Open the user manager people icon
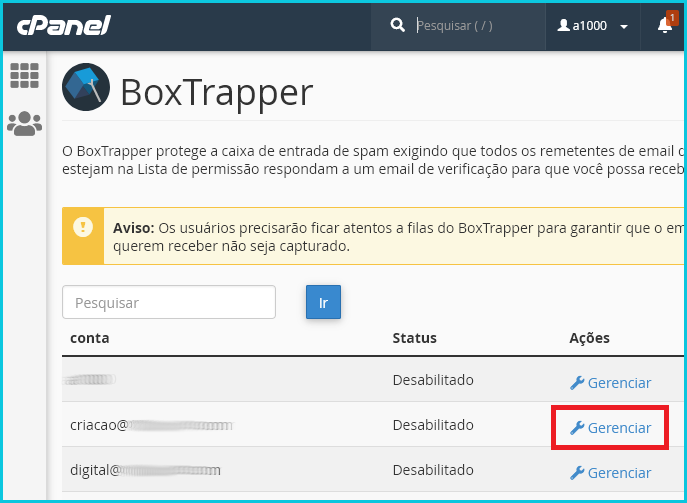This screenshot has height=503, width=687. coord(25,124)
